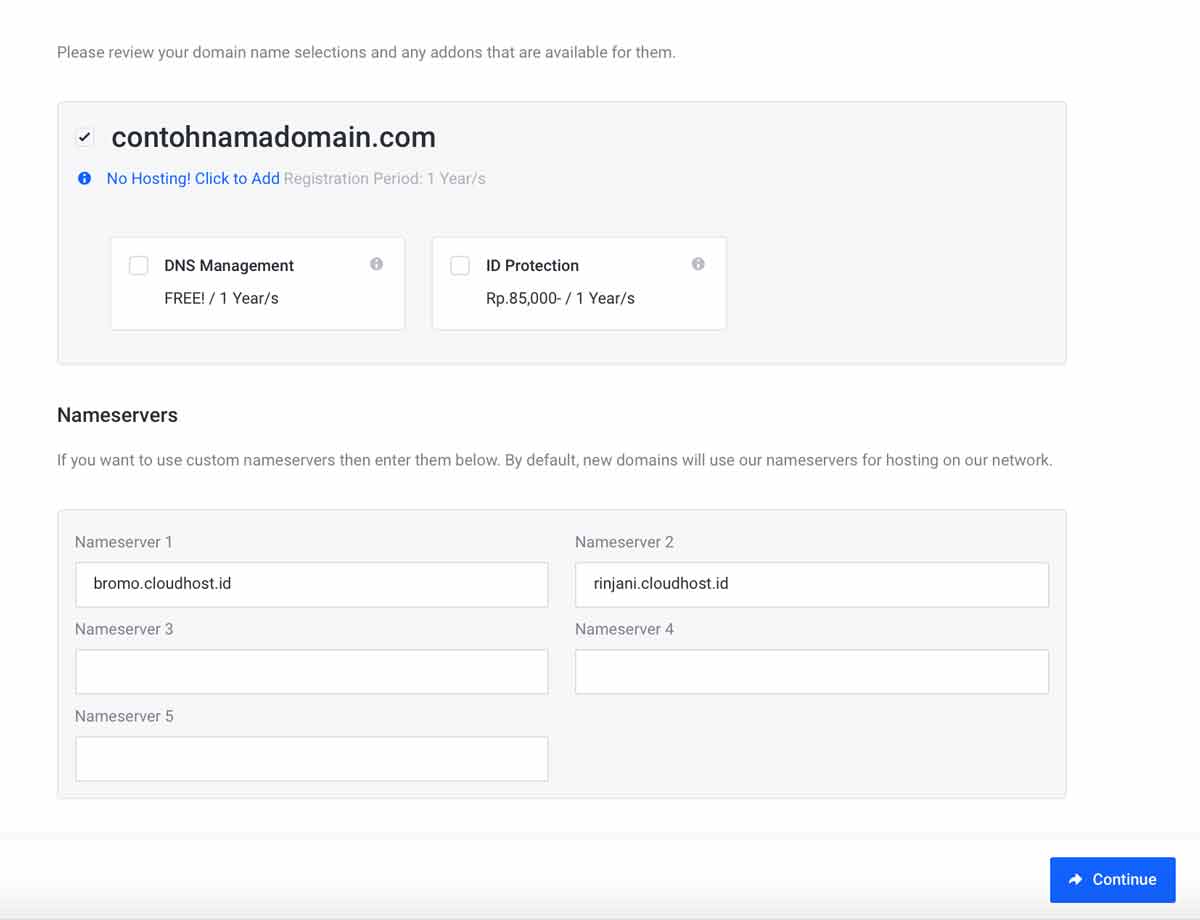Focus the empty Nameserver 3 field
The height and width of the screenshot is (920, 1200).
click(x=312, y=671)
